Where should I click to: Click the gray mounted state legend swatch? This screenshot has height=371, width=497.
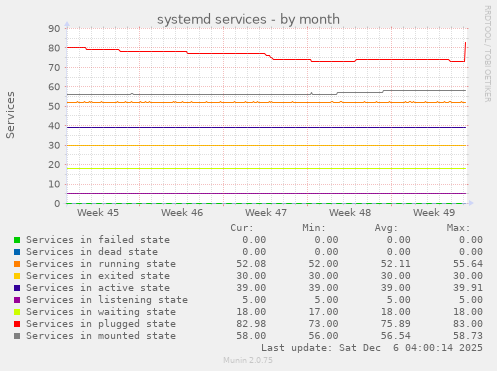(17, 336)
